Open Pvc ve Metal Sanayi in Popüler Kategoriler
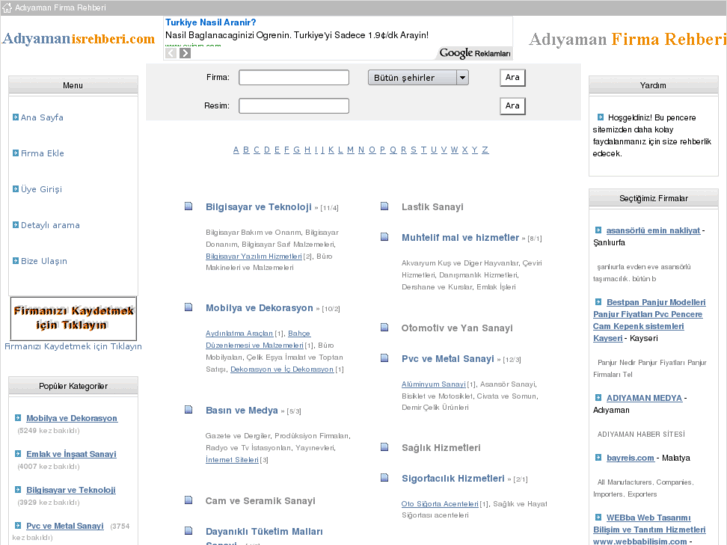The width and height of the screenshot is (727, 545). [65, 526]
